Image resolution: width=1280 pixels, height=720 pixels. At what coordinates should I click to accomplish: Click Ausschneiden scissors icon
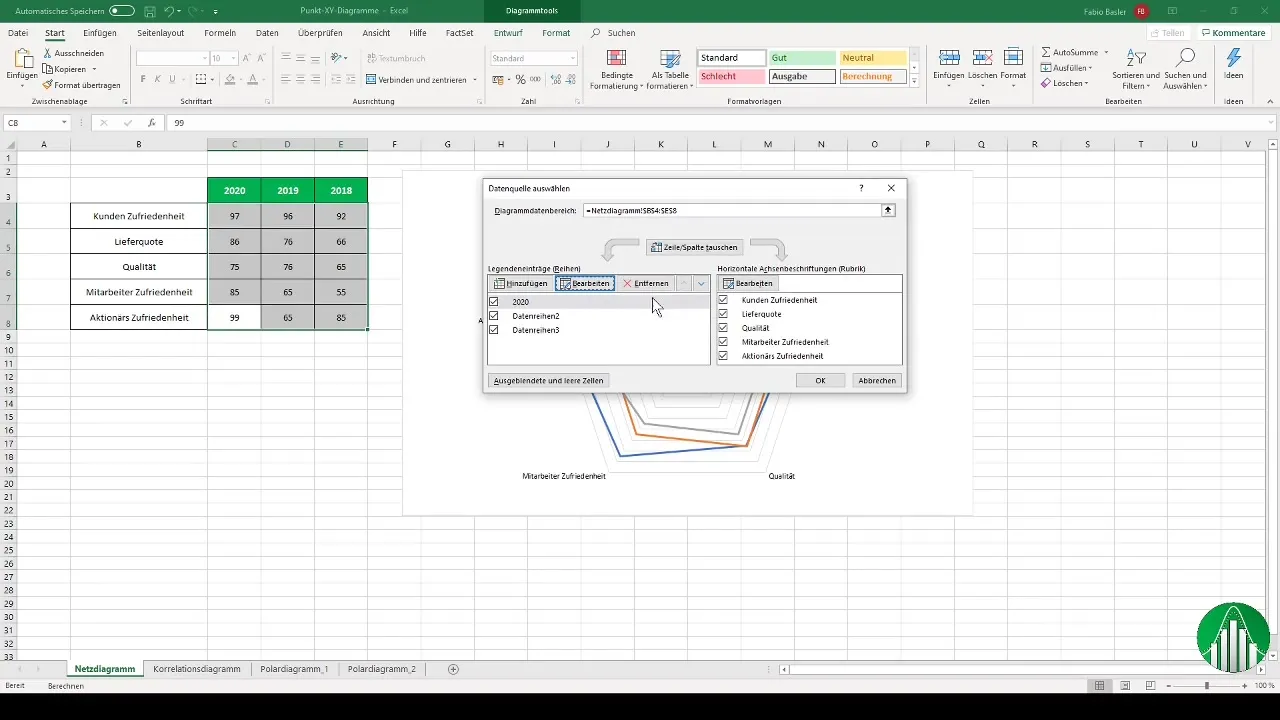(48, 52)
